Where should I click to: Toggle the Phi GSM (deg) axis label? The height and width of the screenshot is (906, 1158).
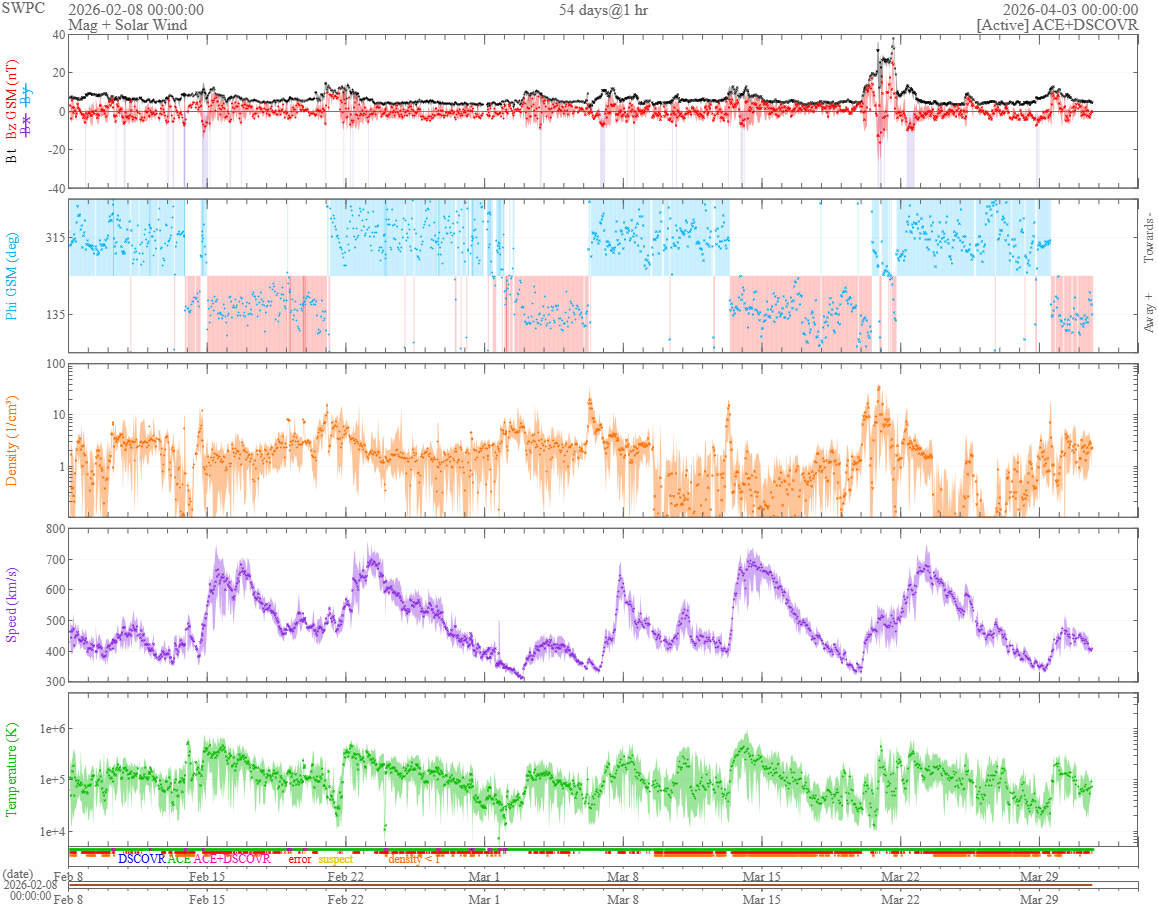[x=11, y=276]
